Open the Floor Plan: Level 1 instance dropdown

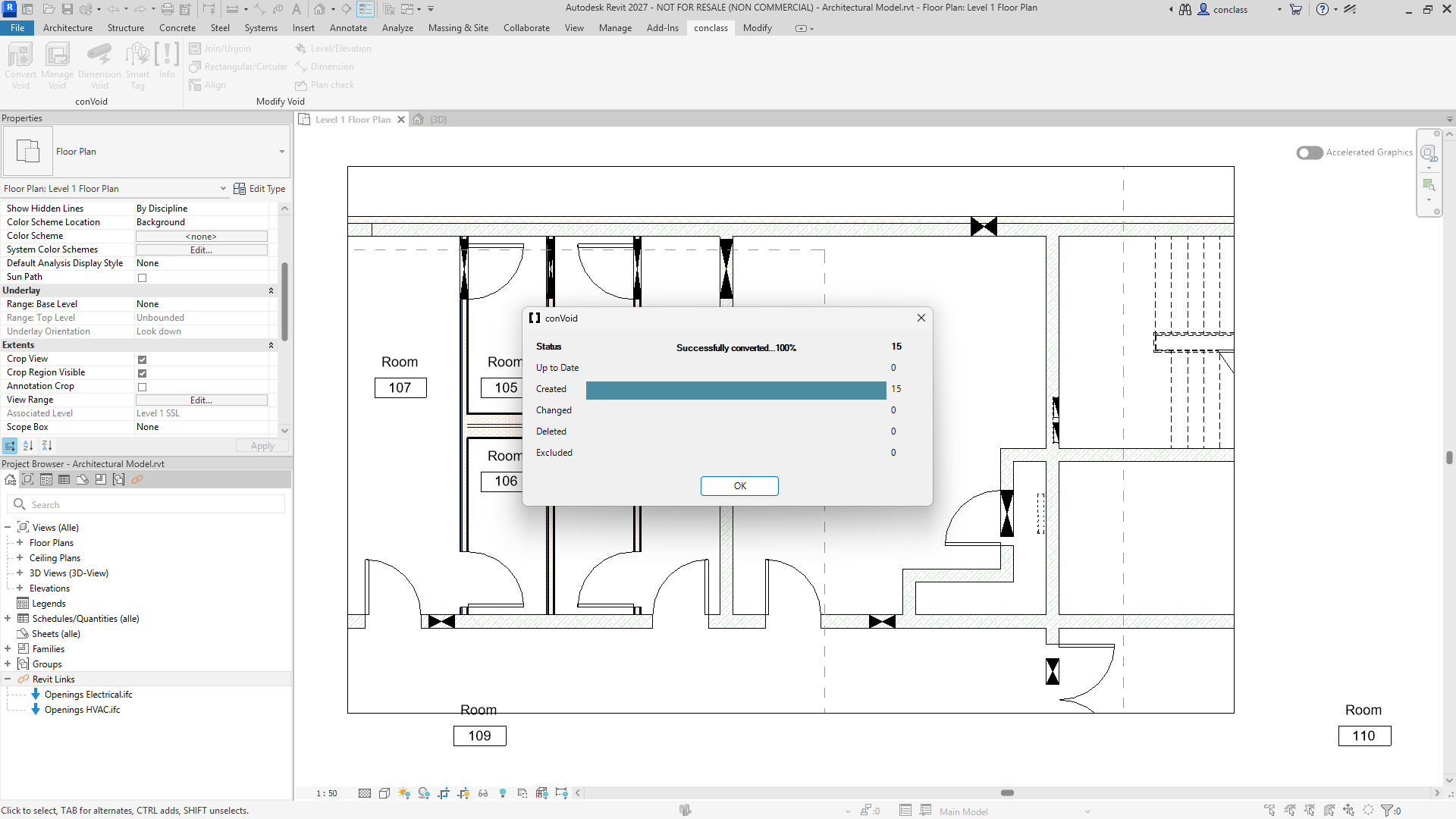223,189
